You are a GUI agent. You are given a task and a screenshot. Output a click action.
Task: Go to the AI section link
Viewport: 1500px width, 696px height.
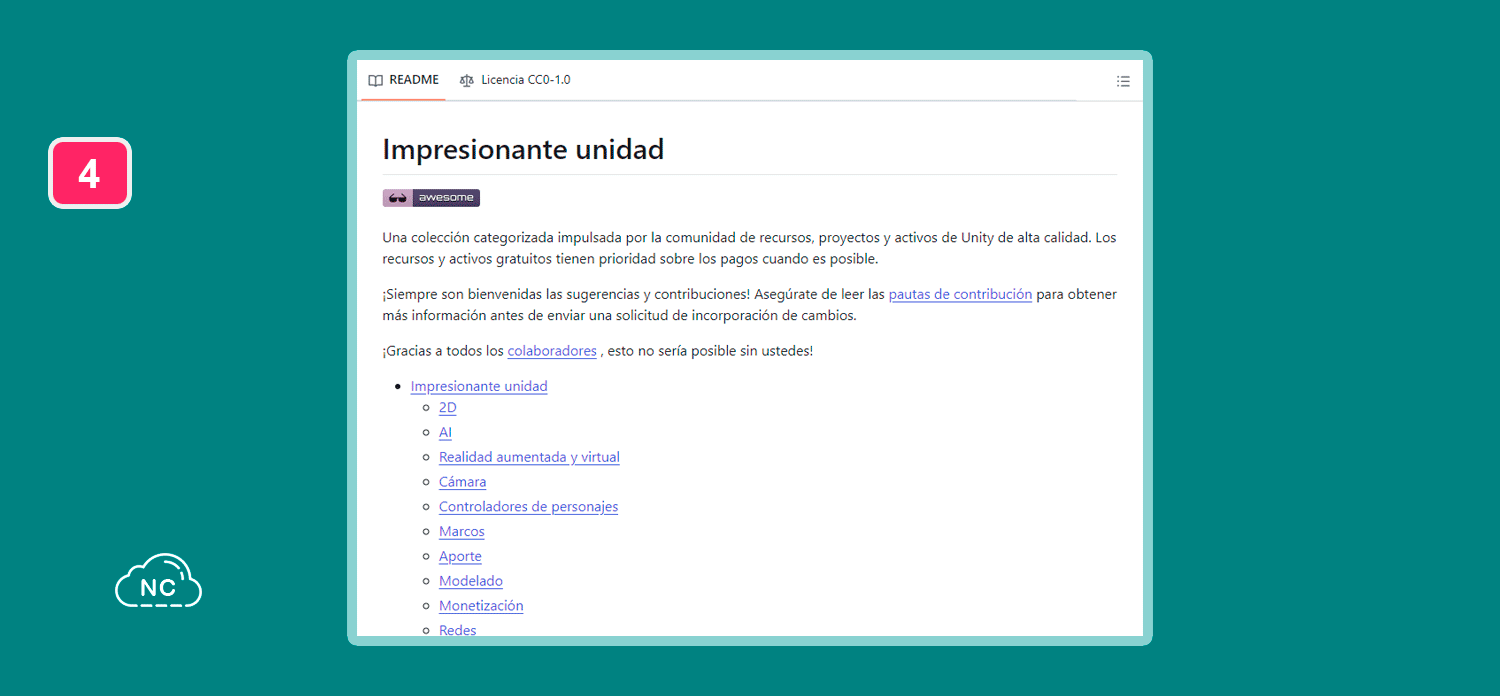445,433
